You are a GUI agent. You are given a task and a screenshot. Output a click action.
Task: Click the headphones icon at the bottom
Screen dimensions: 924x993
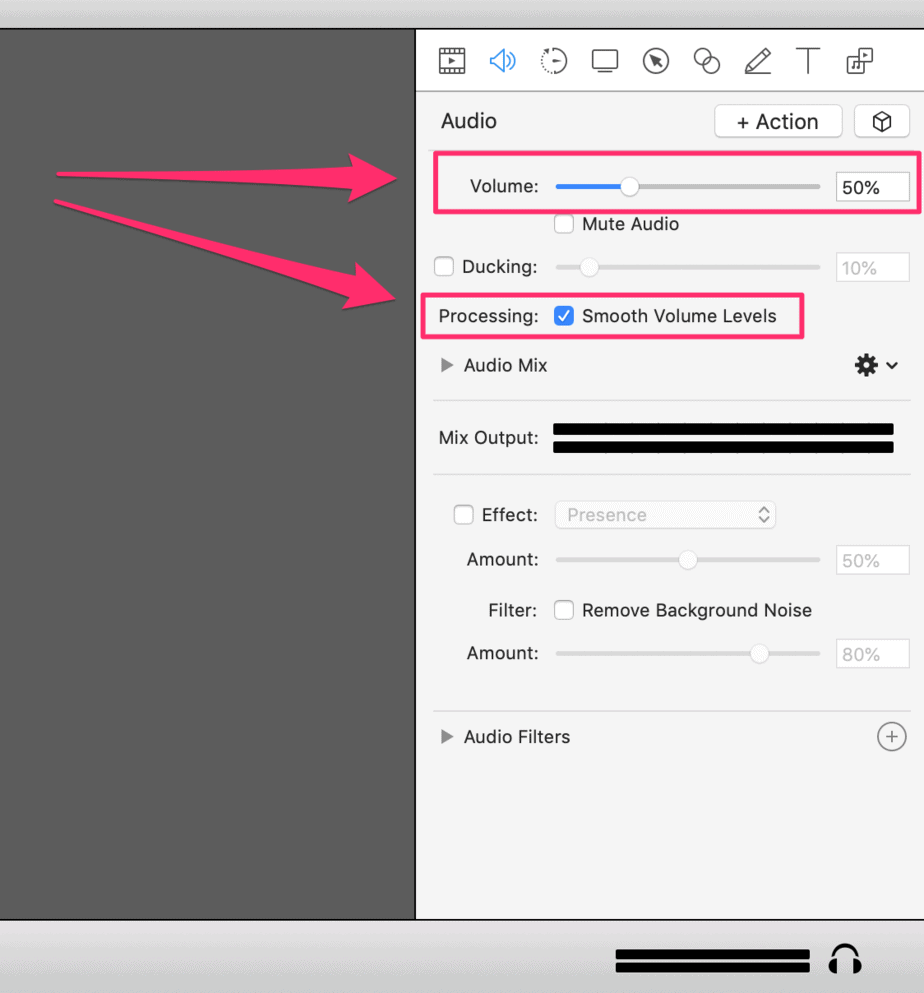tap(845, 958)
